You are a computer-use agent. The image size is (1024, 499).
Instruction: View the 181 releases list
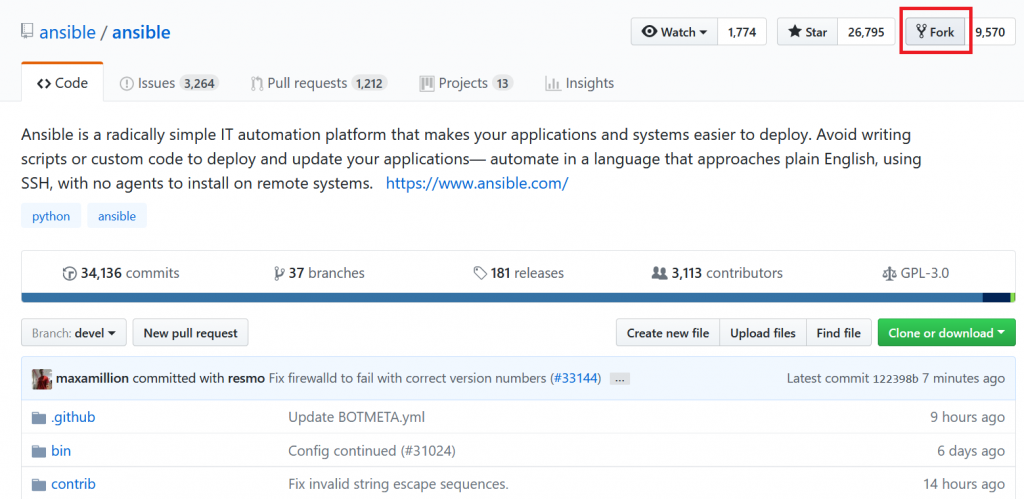point(519,273)
